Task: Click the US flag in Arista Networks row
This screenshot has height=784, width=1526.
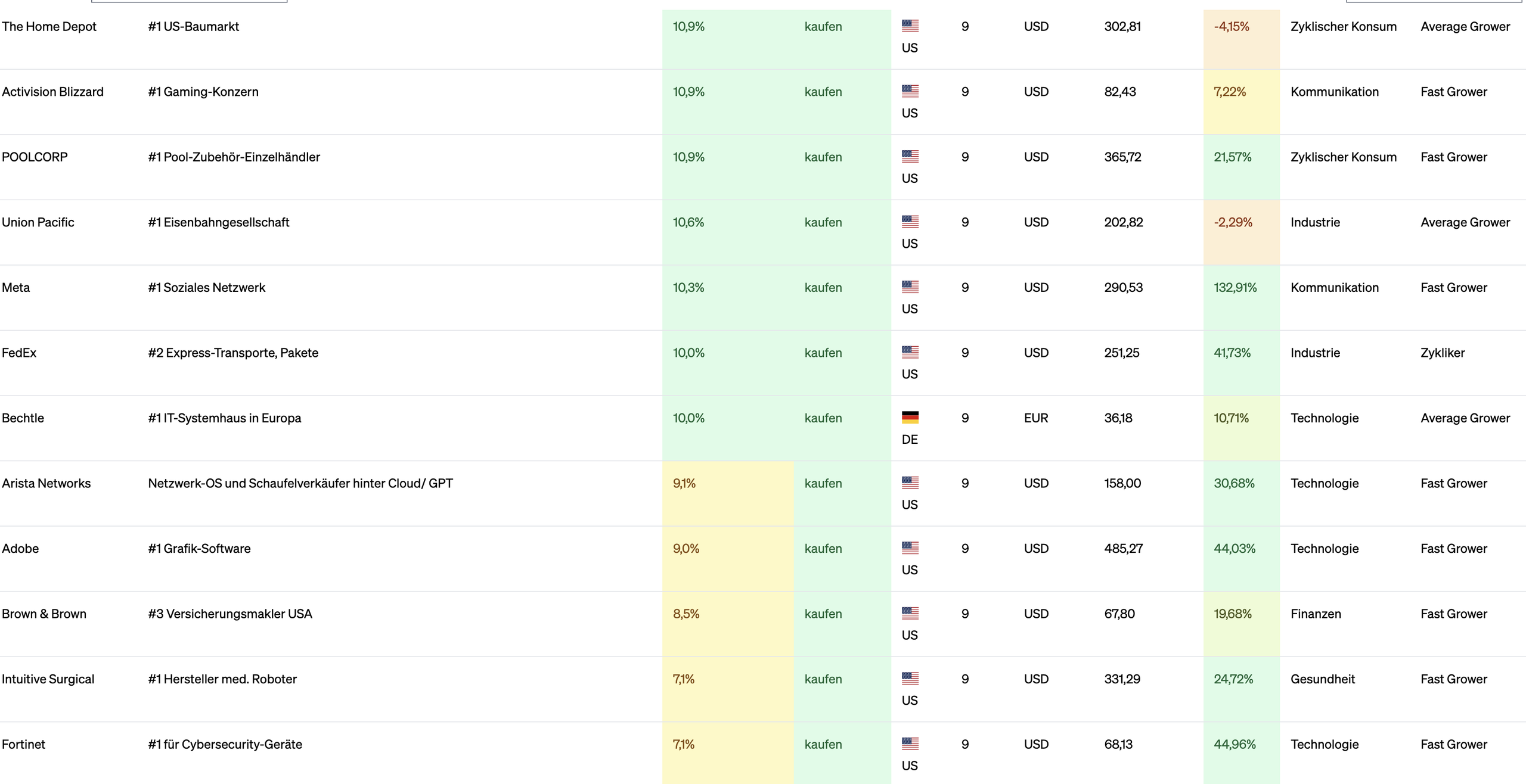Action: pyautogui.click(x=910, y=483)
